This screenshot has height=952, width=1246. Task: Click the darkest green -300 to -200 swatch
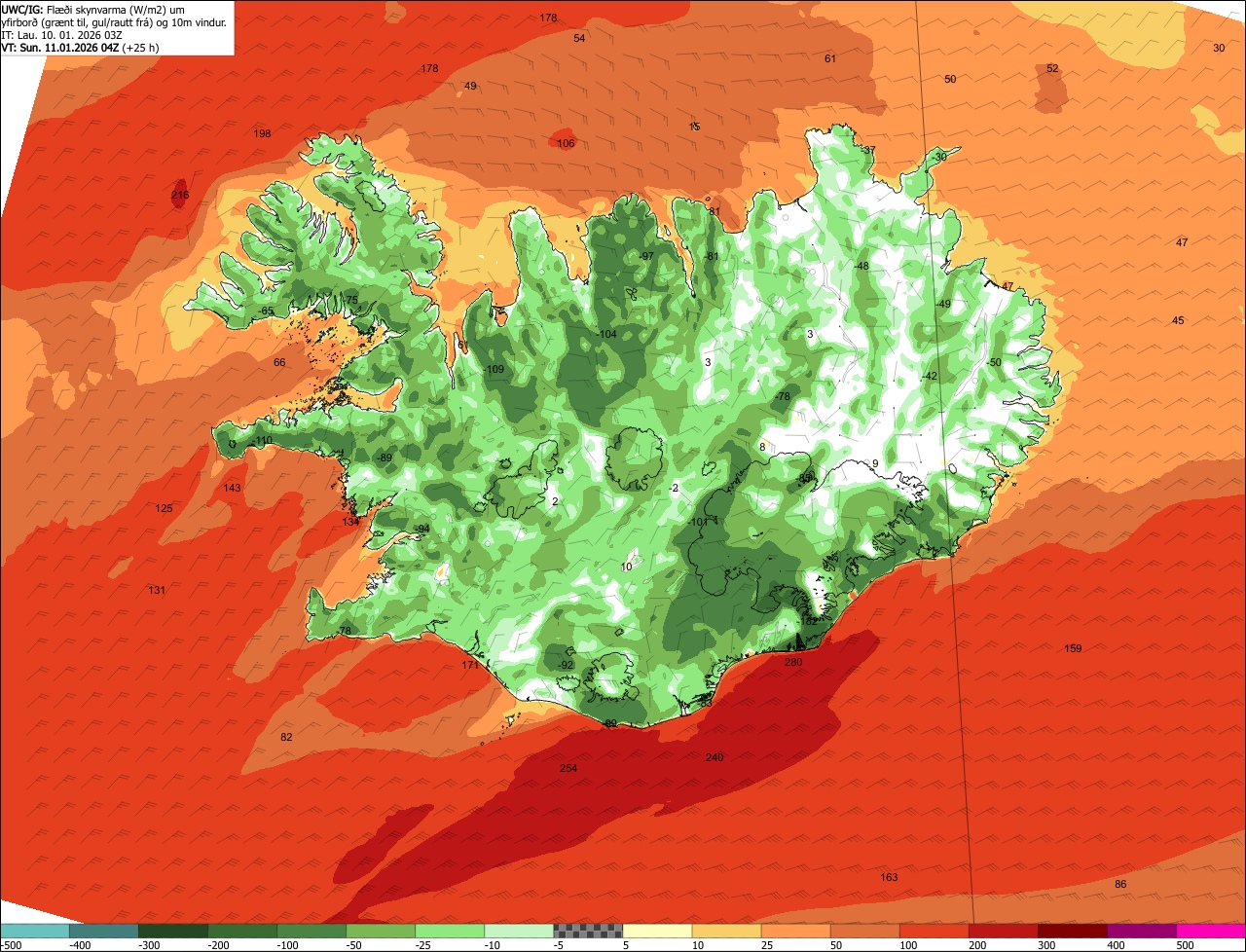click(x=173, y=932)
